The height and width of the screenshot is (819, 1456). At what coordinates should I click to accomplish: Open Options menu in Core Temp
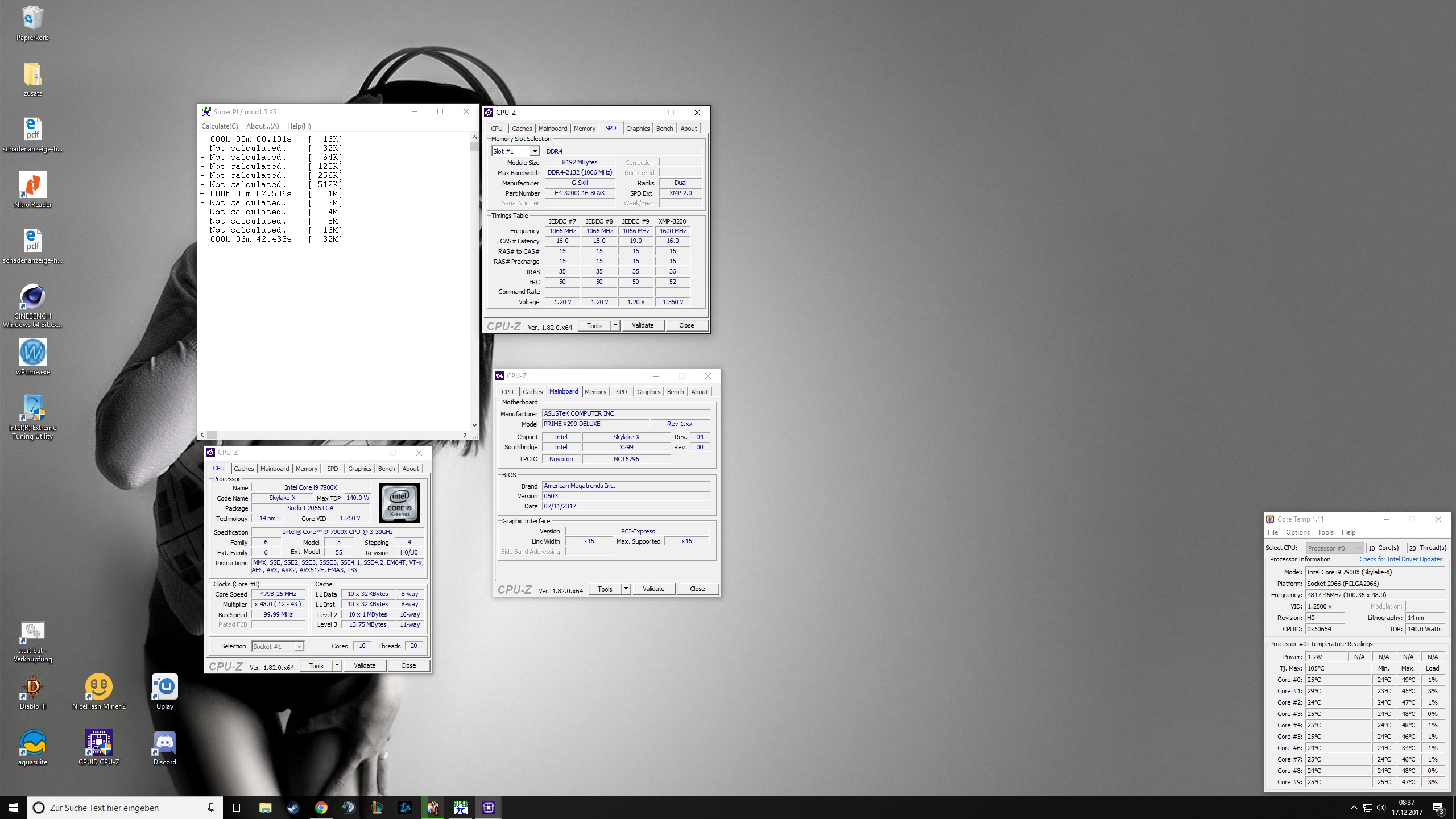(x=1298, y=532)
